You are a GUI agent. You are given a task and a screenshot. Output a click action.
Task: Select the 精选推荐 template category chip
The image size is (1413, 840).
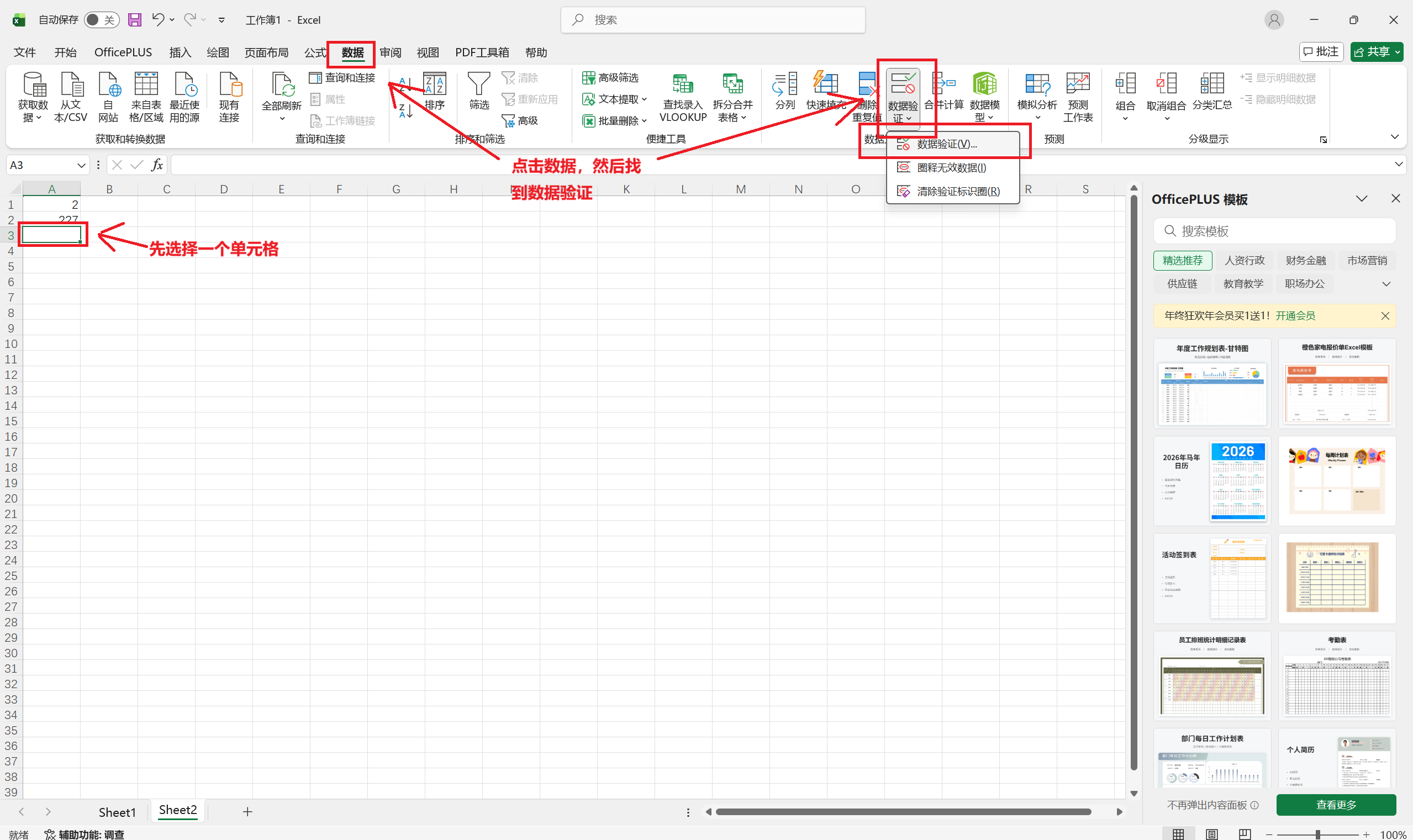(1182, 260)
